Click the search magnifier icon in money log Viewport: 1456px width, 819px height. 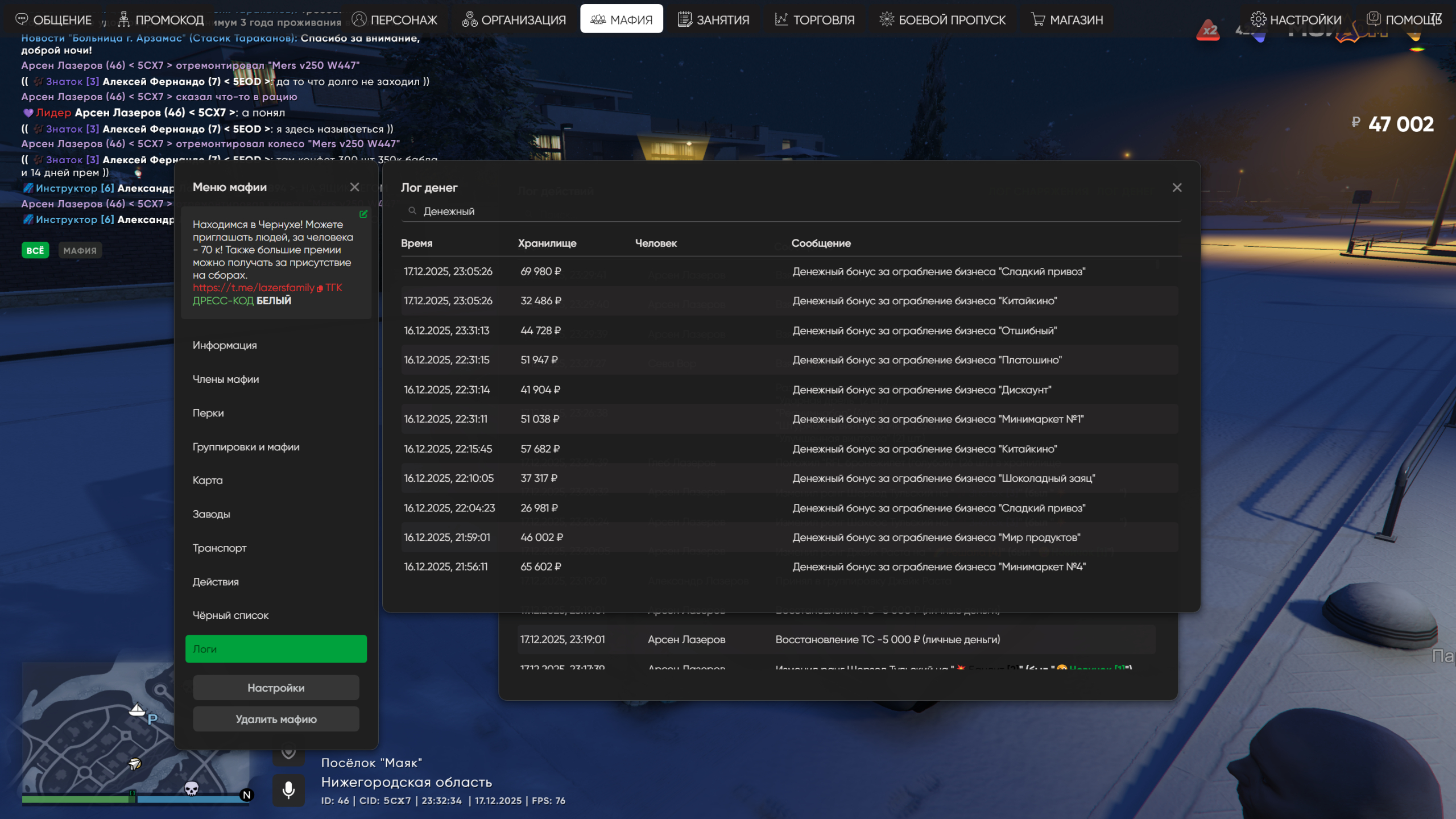click(412, 211)
